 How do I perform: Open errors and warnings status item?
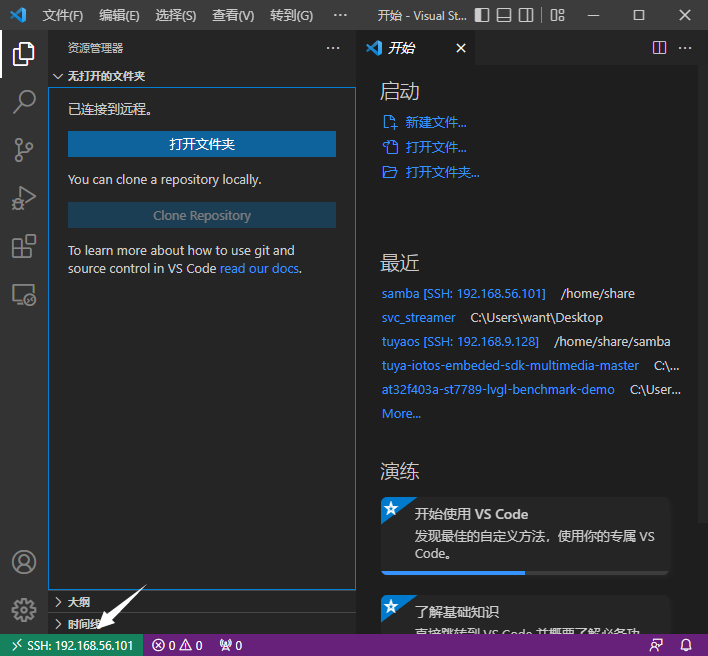tap(177, 645)
